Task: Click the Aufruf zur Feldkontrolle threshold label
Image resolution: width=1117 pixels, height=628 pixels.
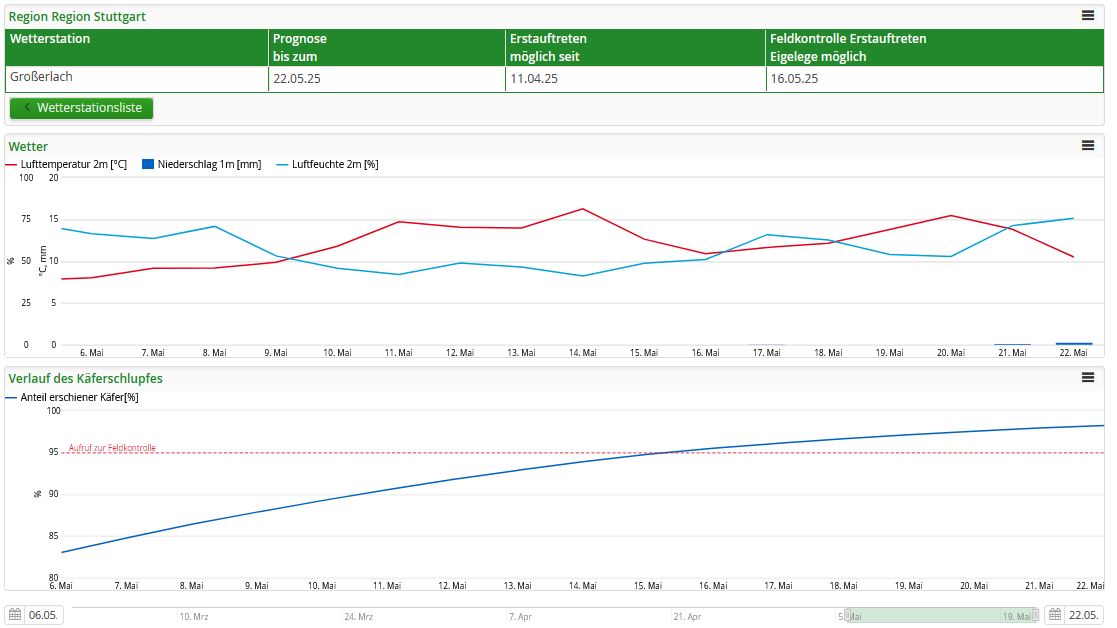Action: 112,448
